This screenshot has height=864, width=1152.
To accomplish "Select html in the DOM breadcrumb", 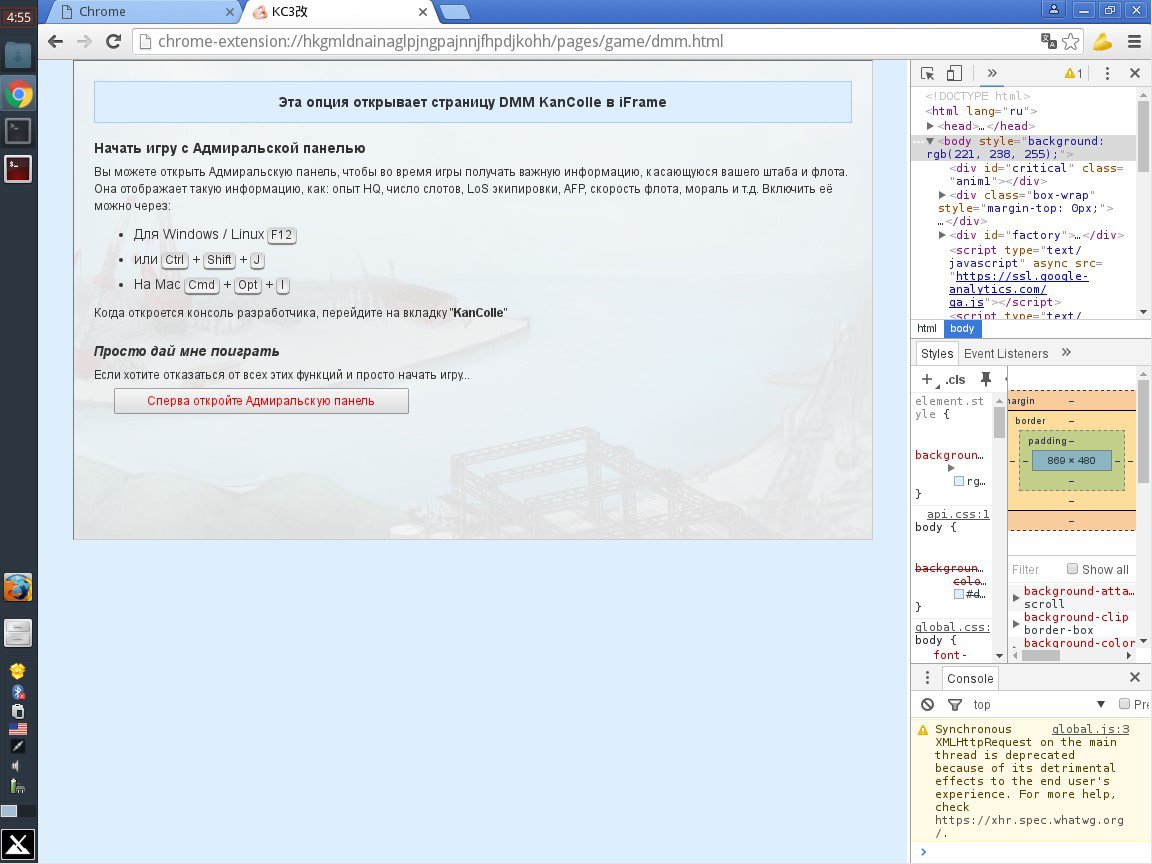I will tap(927, 328).
